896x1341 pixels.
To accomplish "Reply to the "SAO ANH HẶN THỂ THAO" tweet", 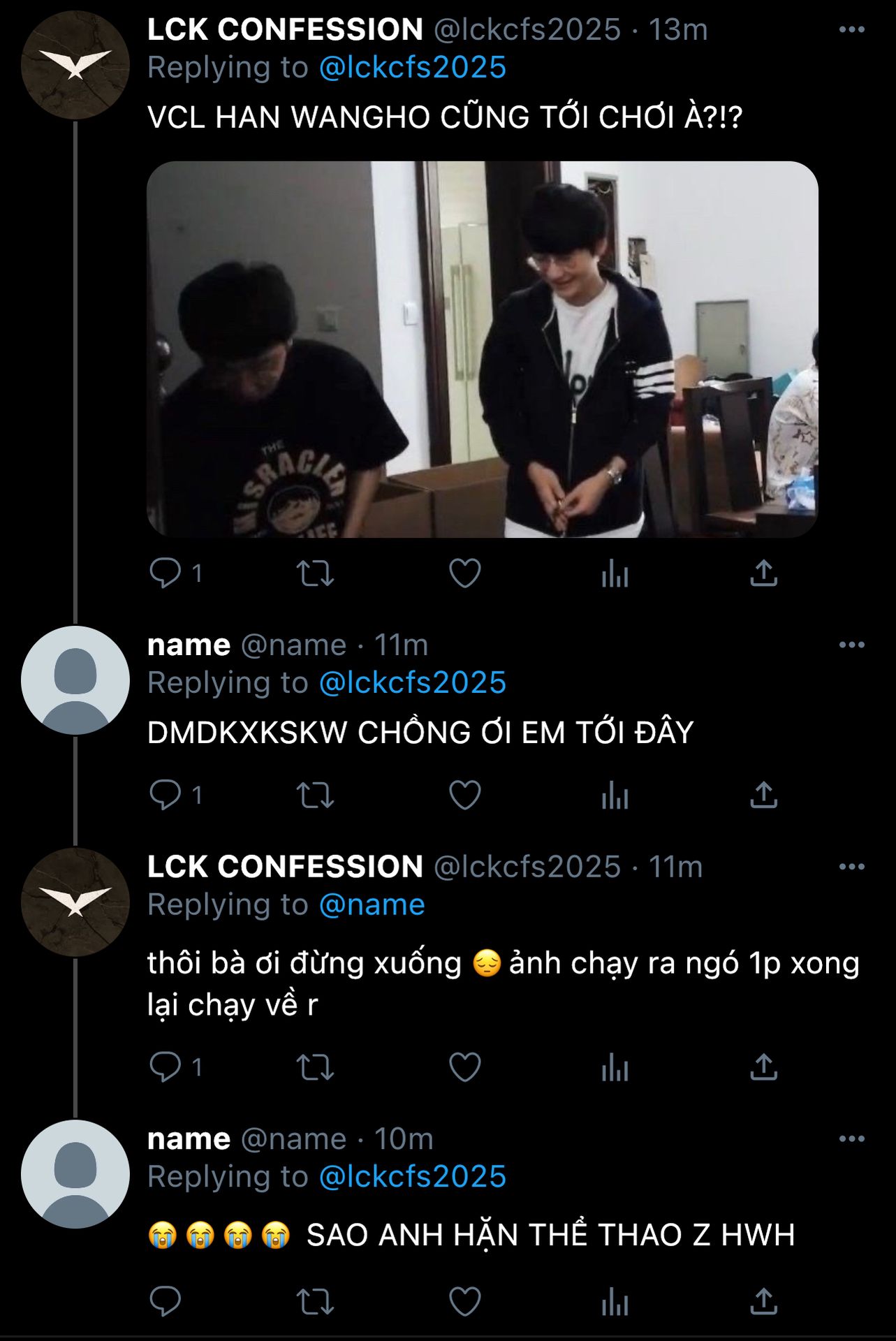I will (166, 1302).
